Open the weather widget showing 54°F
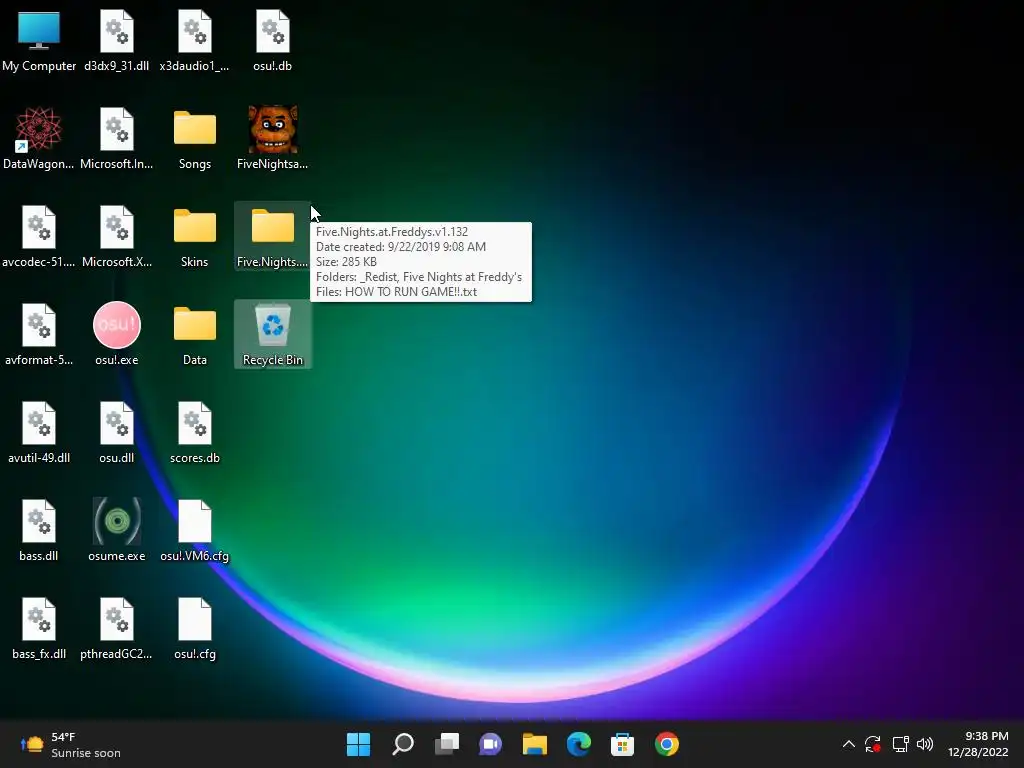Viewport: 1024px width, 768px height. [71, 744]
